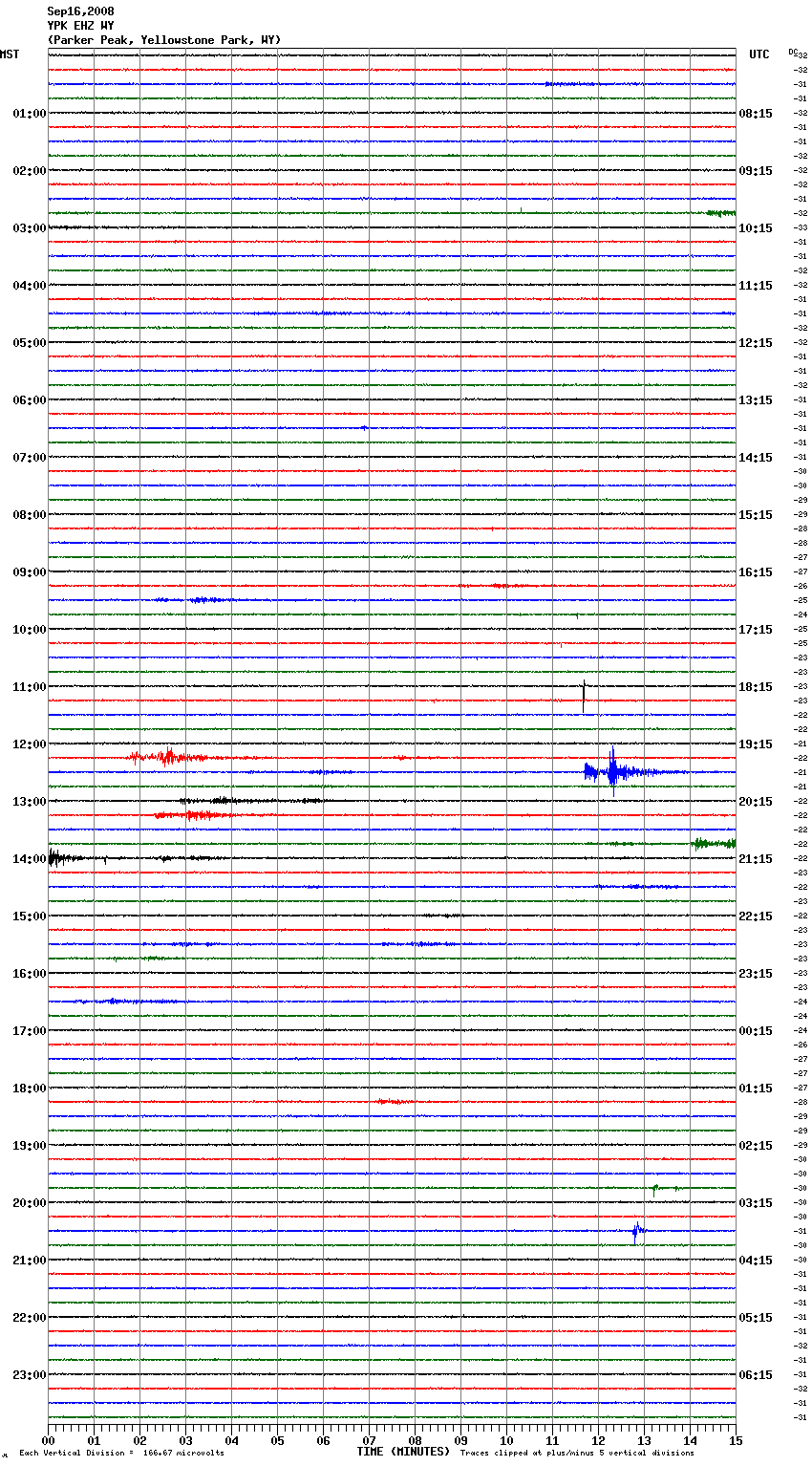
Task: Click the Each Vertical Division microvolts note
Action: 121,1454
